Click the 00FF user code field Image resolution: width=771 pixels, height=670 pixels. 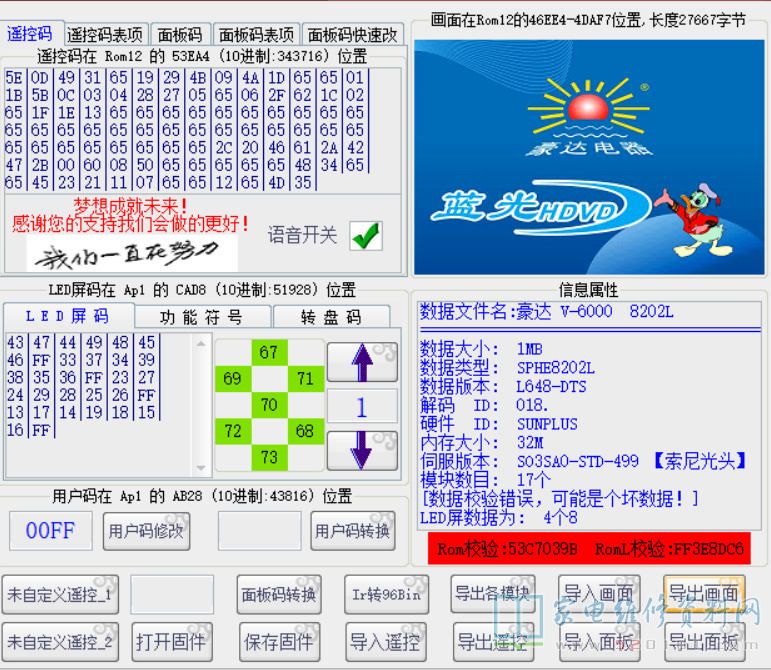(x=51, y=530)
